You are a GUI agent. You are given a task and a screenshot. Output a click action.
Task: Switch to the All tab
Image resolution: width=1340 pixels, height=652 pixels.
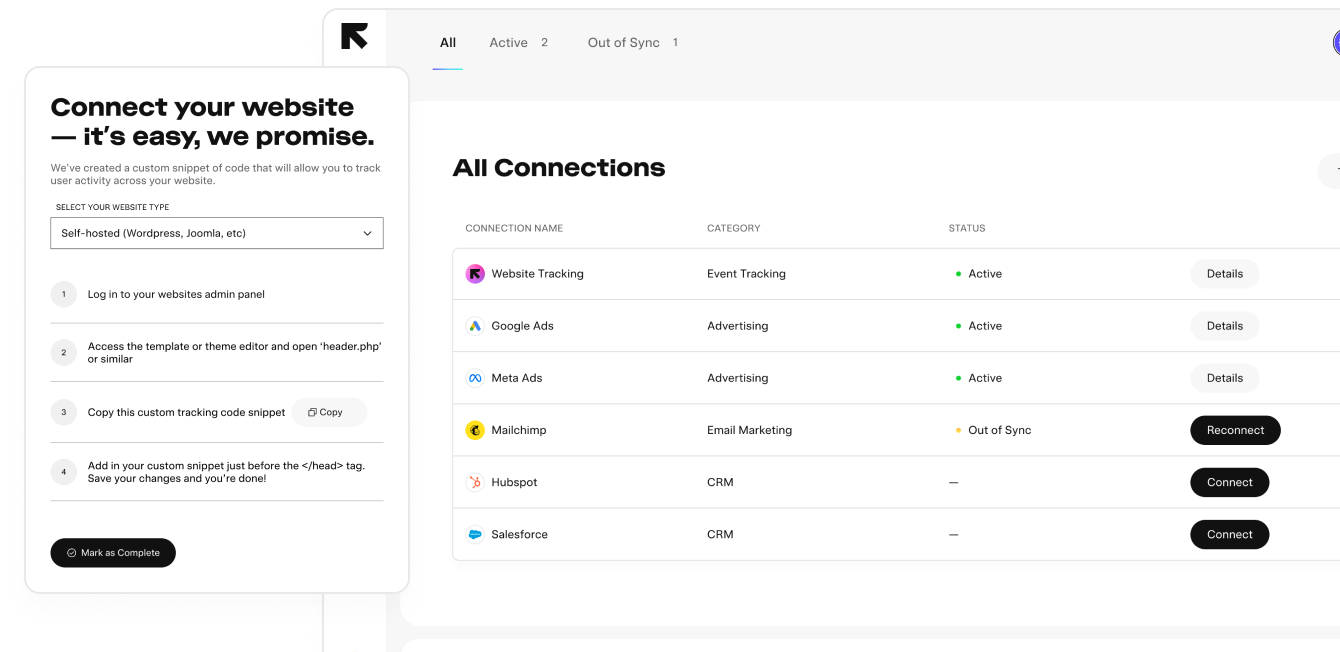coord(448,43)
